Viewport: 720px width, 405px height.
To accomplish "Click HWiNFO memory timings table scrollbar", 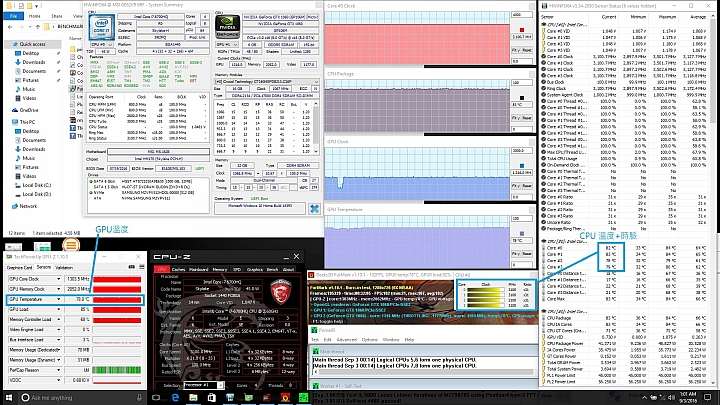I will 316,128.
